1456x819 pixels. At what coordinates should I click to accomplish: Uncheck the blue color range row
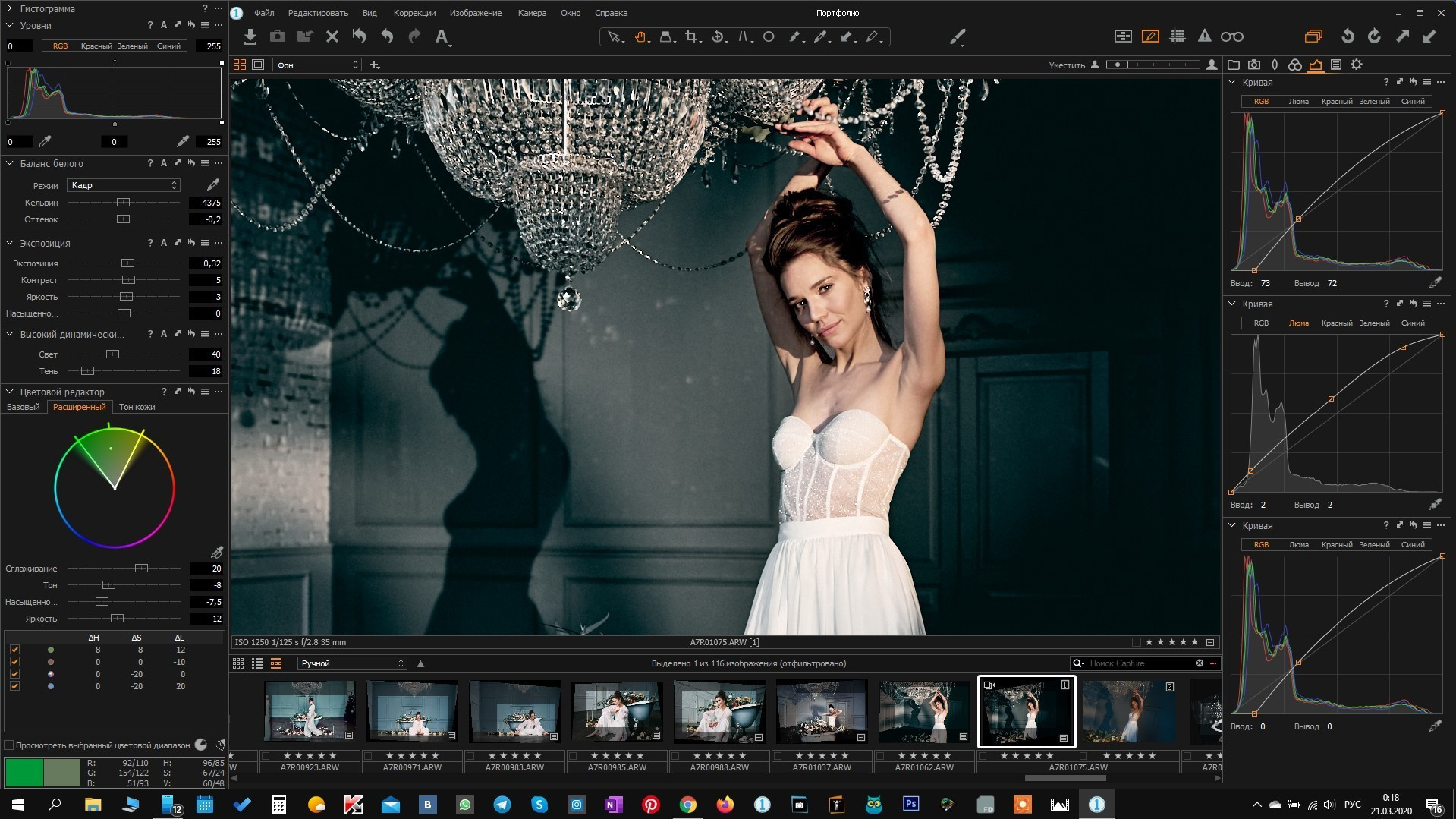pyautogui.click(x=14, y=686)
